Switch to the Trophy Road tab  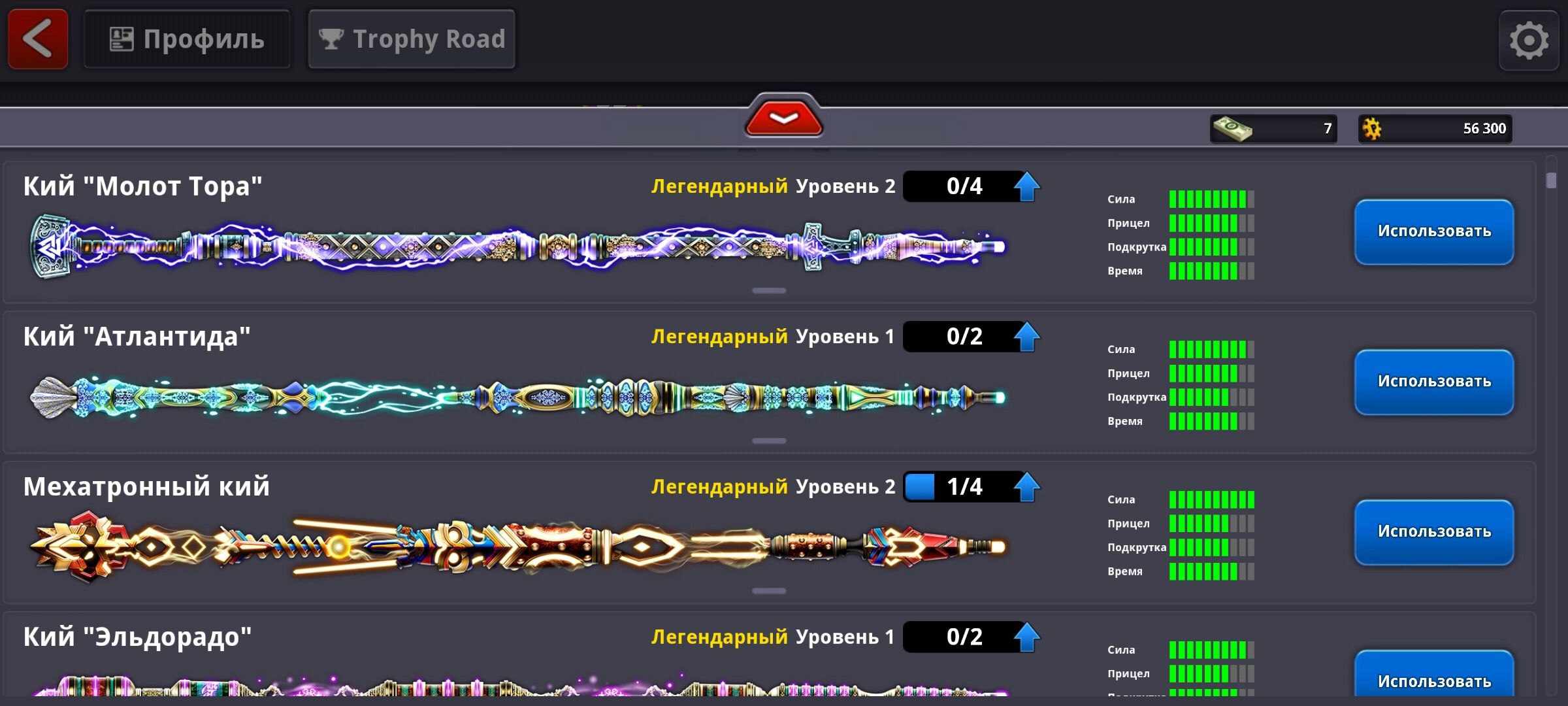[x=412, y=39]
